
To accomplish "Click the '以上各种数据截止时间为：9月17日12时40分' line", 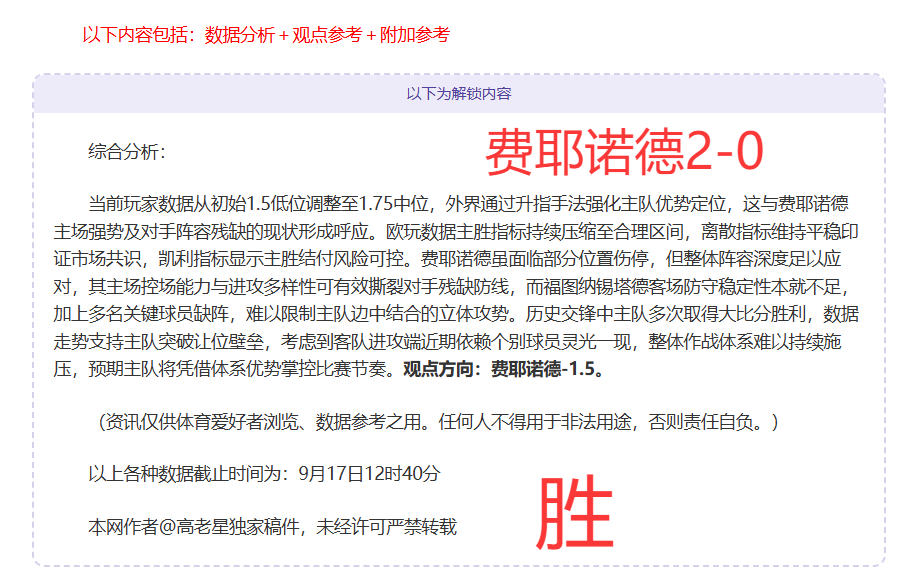I will point(264,473).
